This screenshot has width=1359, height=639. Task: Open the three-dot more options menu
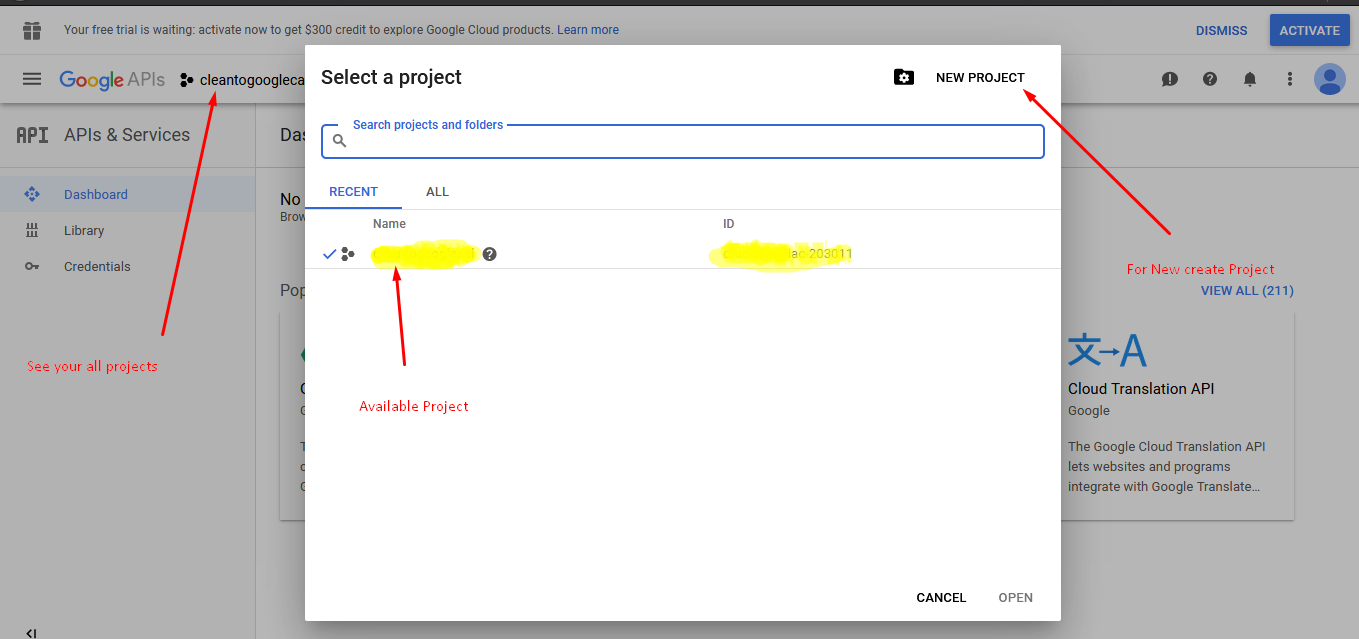pos(1290,79)
